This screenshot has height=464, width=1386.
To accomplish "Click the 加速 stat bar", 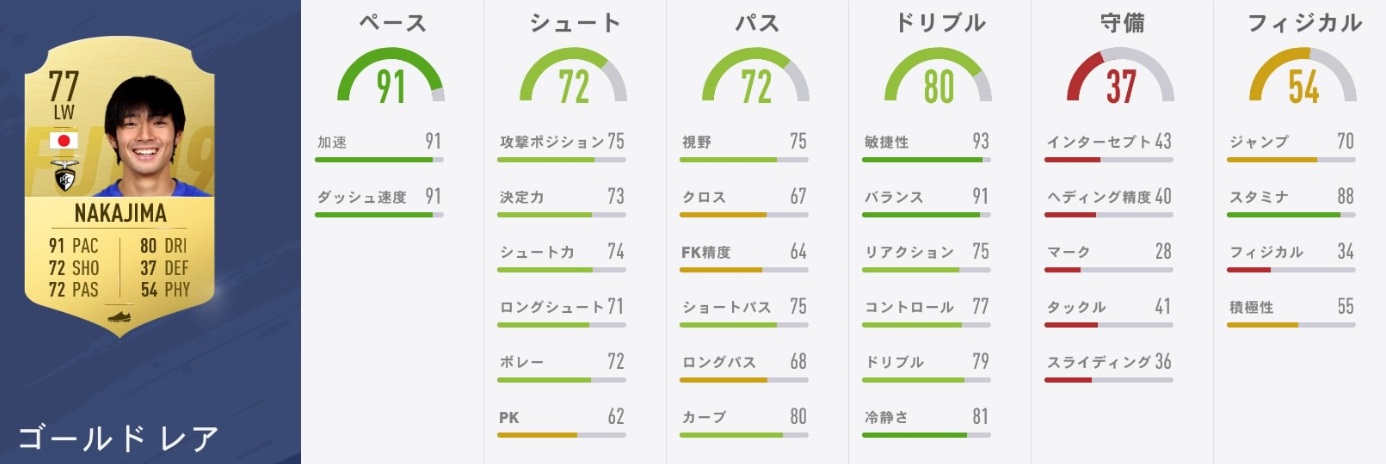I will click(378, 160).
